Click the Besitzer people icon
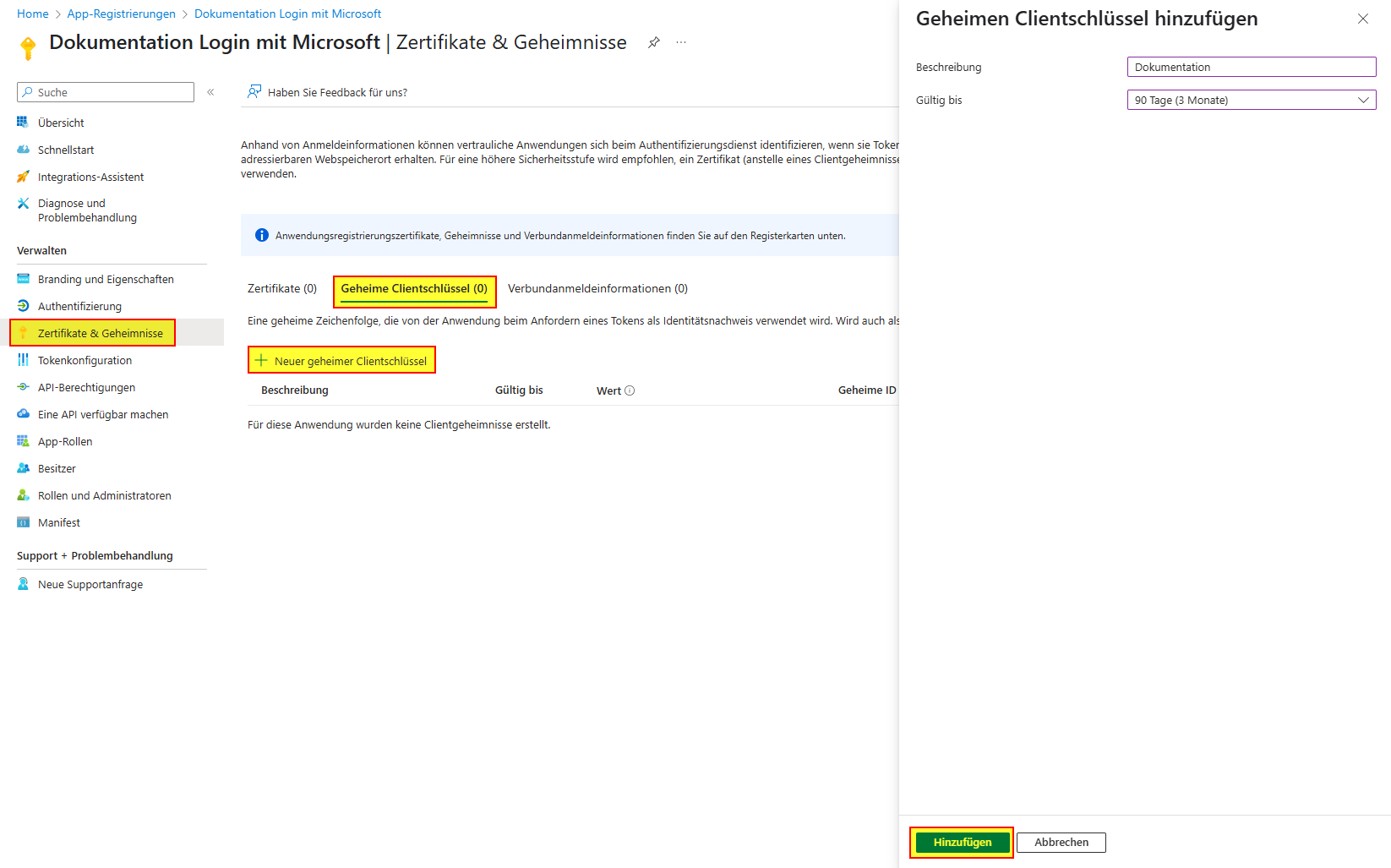The image size is (1391, 868). click(x=23, y=468)
